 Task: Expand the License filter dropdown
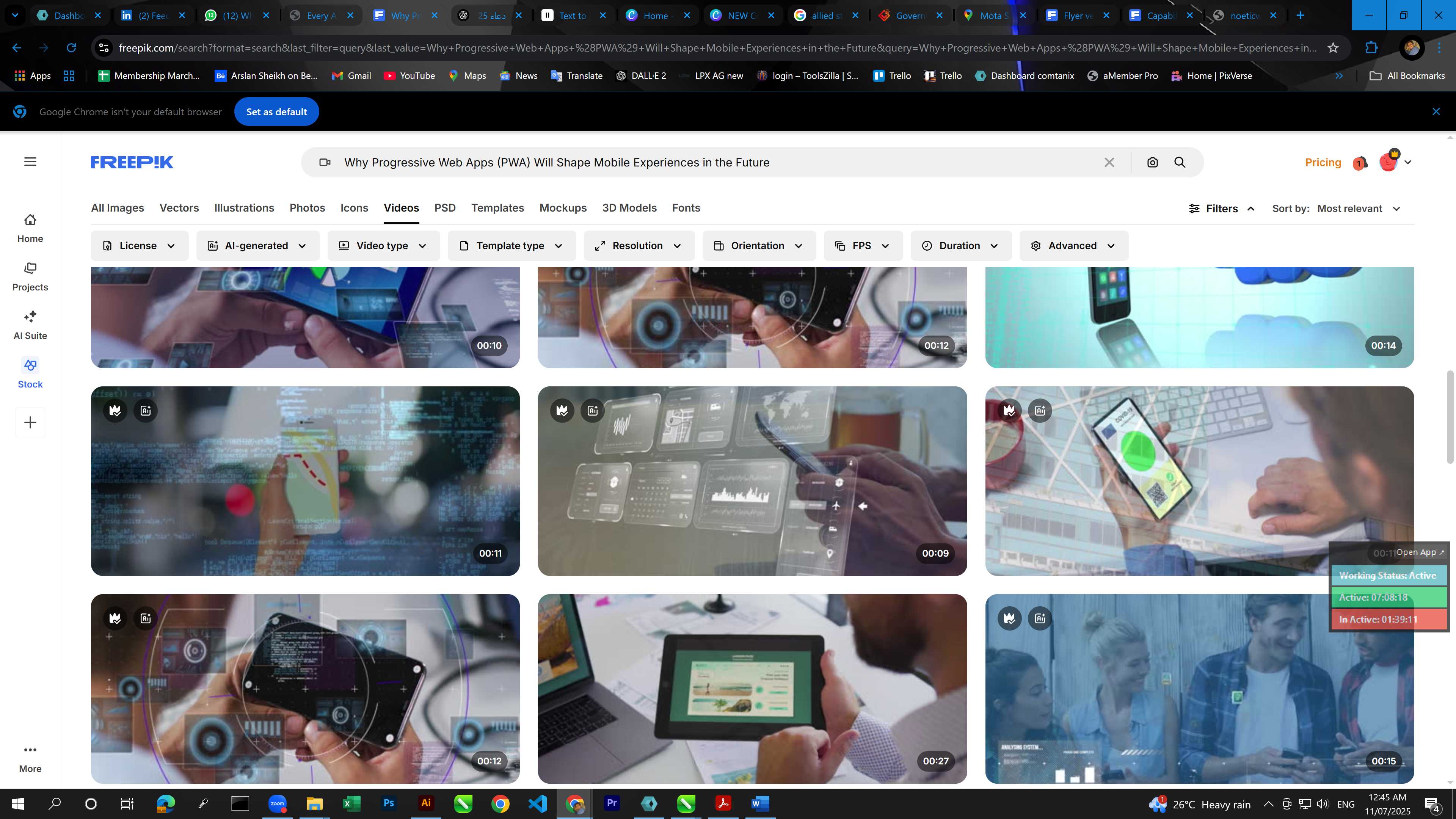[x=139, y=245]
